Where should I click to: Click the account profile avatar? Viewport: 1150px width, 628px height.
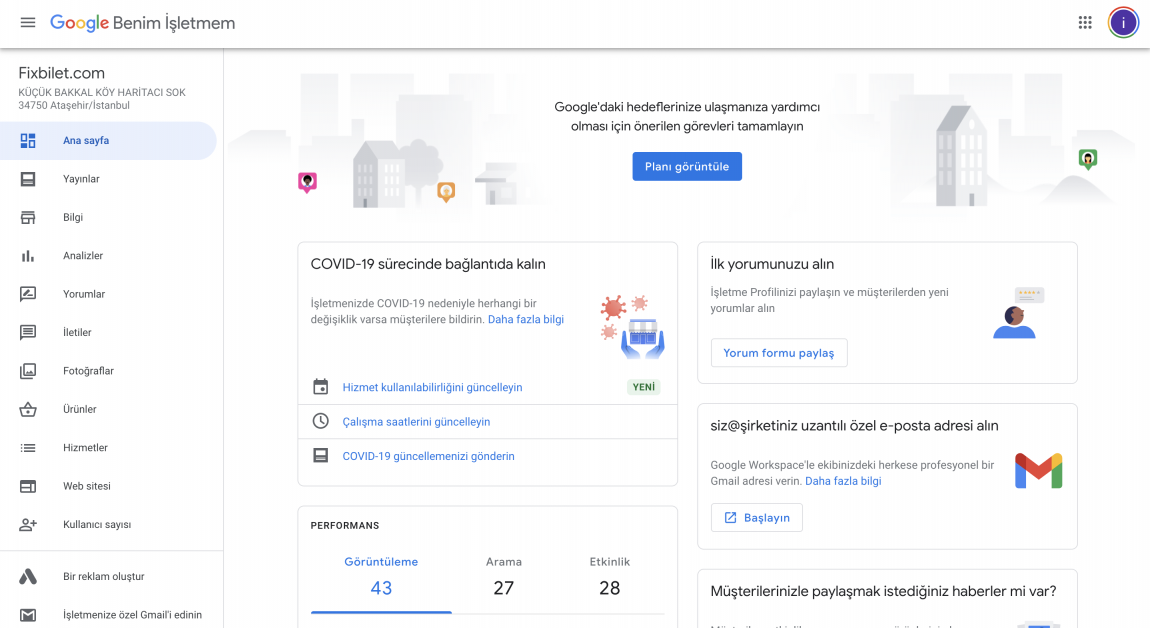coord(1123,23)
